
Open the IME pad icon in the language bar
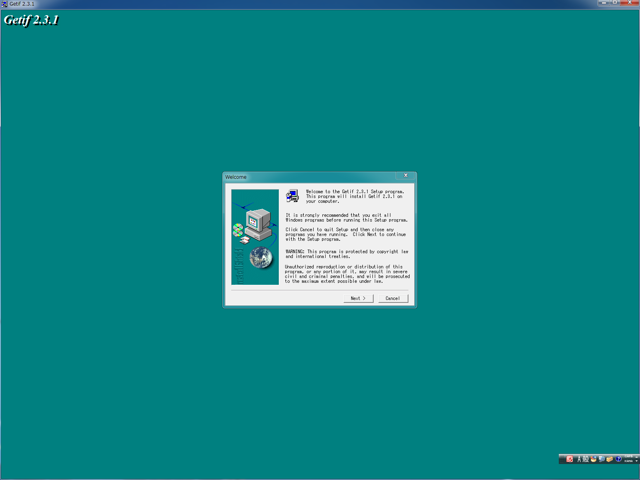pyautogui.click(x=593, y=459)
